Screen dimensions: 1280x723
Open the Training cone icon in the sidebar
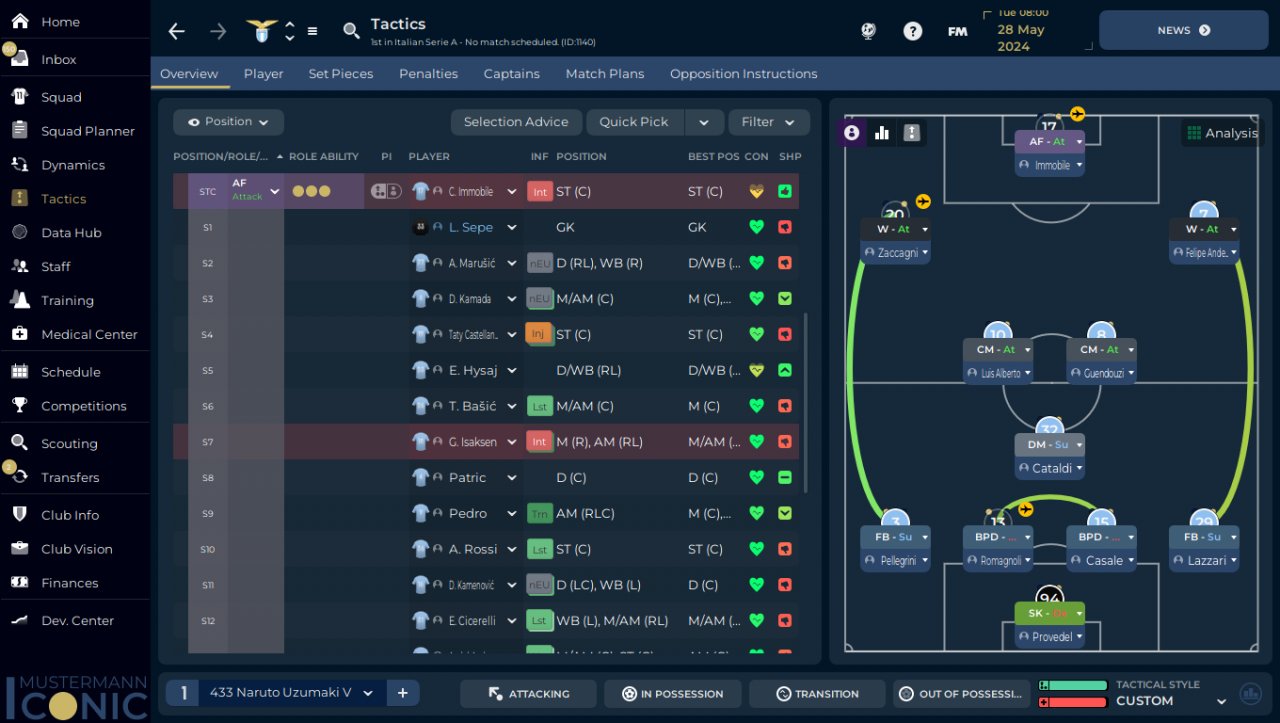click(20, 300)
